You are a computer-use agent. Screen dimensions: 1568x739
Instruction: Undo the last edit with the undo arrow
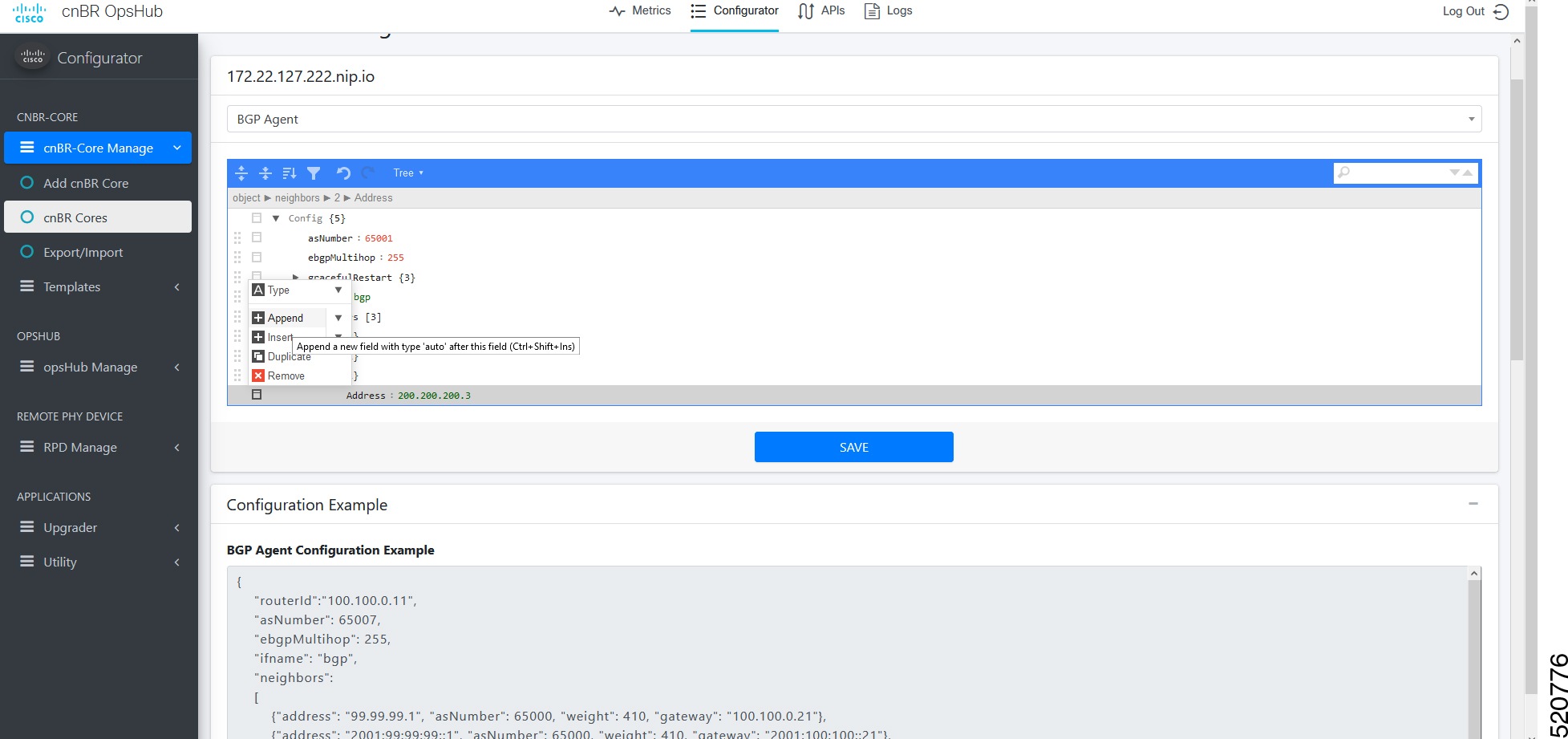pos(343,173)
